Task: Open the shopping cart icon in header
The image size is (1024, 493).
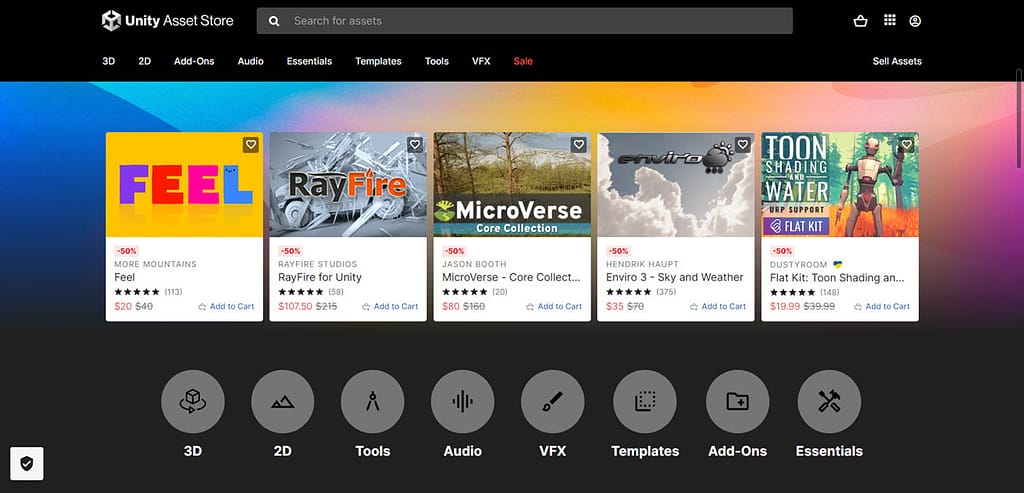Action: [860, 21]
